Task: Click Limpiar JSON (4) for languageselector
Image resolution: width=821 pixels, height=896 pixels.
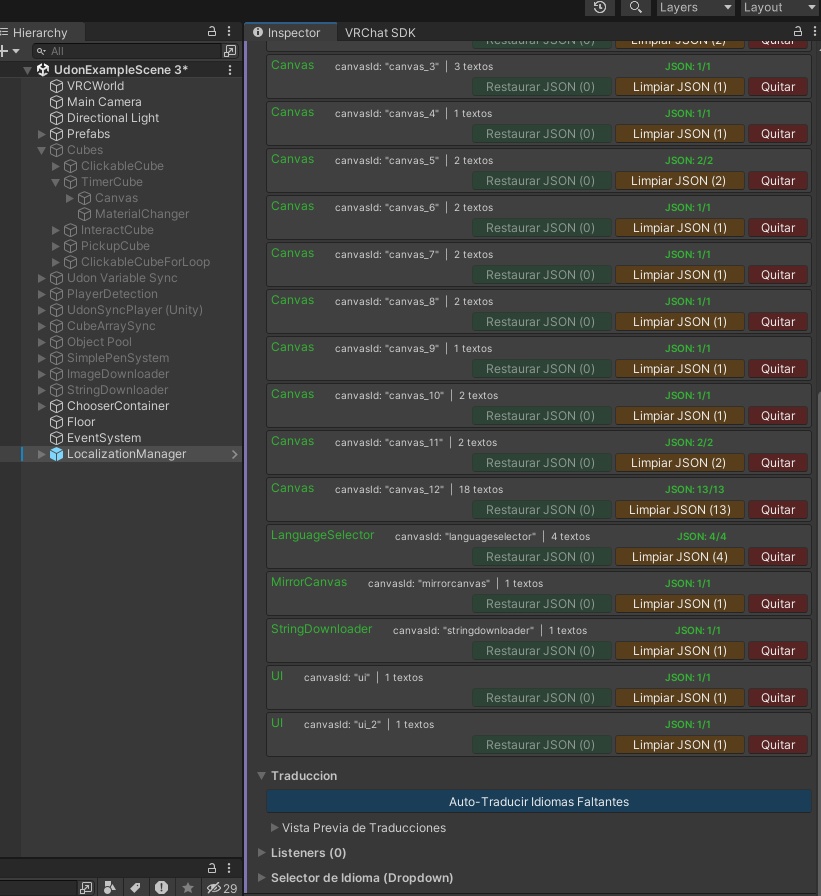Action: pyautogui.click(x=679, y=557)
